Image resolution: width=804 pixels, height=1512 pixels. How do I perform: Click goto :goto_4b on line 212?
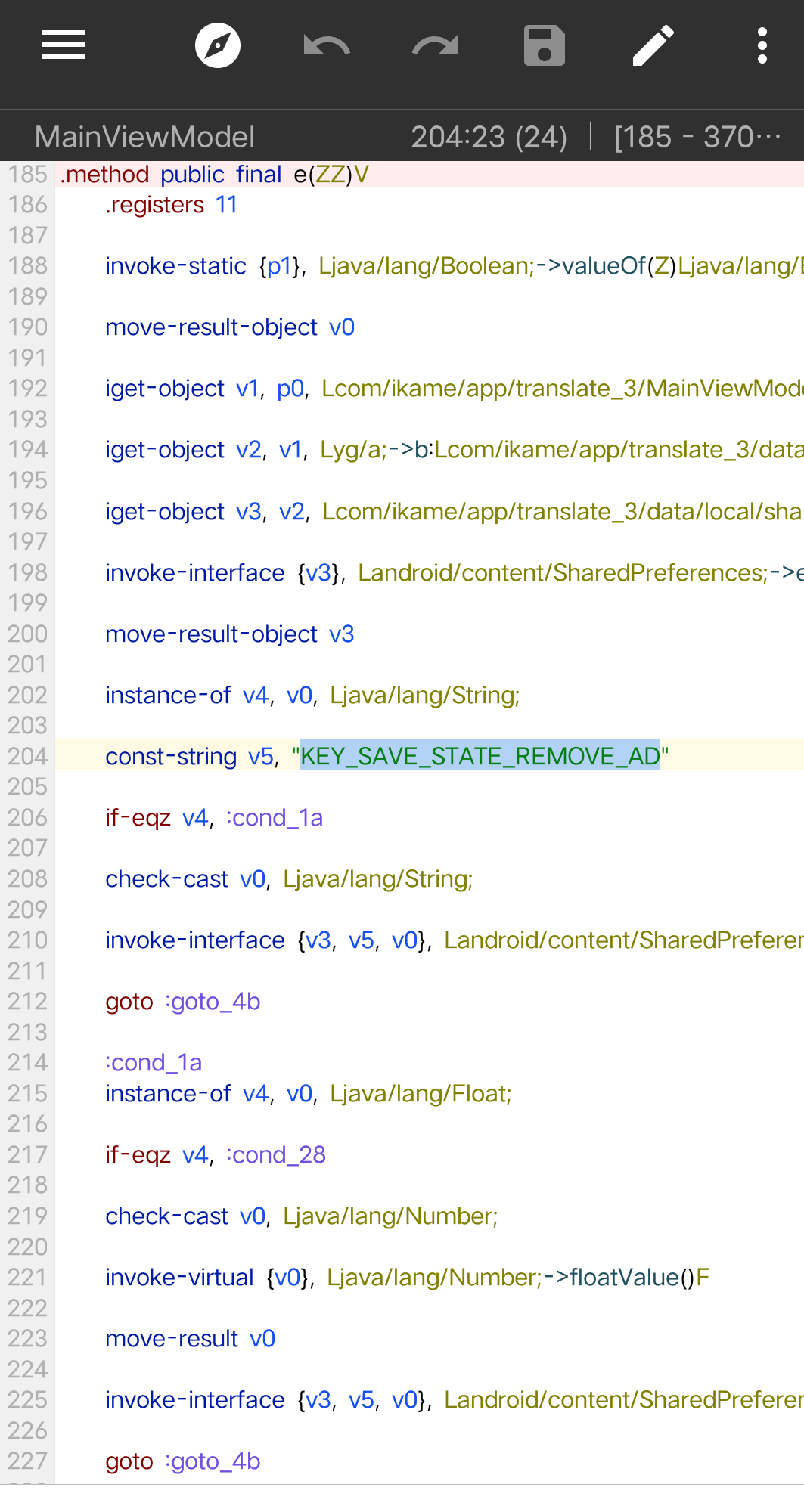click(x=183, y=1002)
